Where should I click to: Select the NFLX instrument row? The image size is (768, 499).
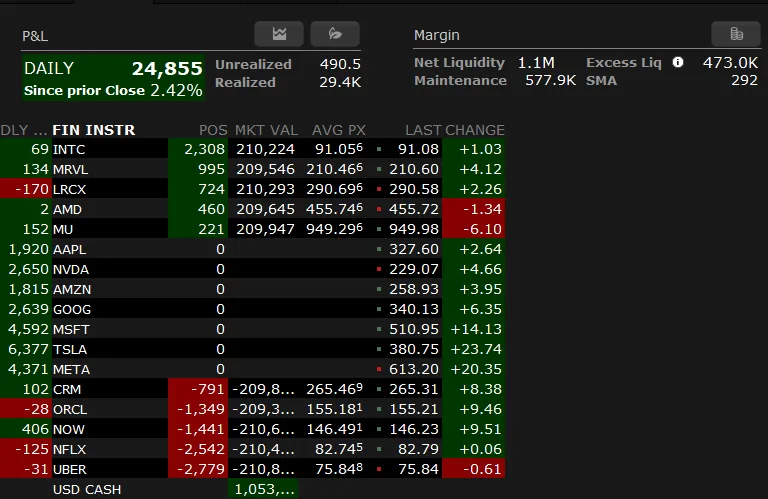pos(252,449)
